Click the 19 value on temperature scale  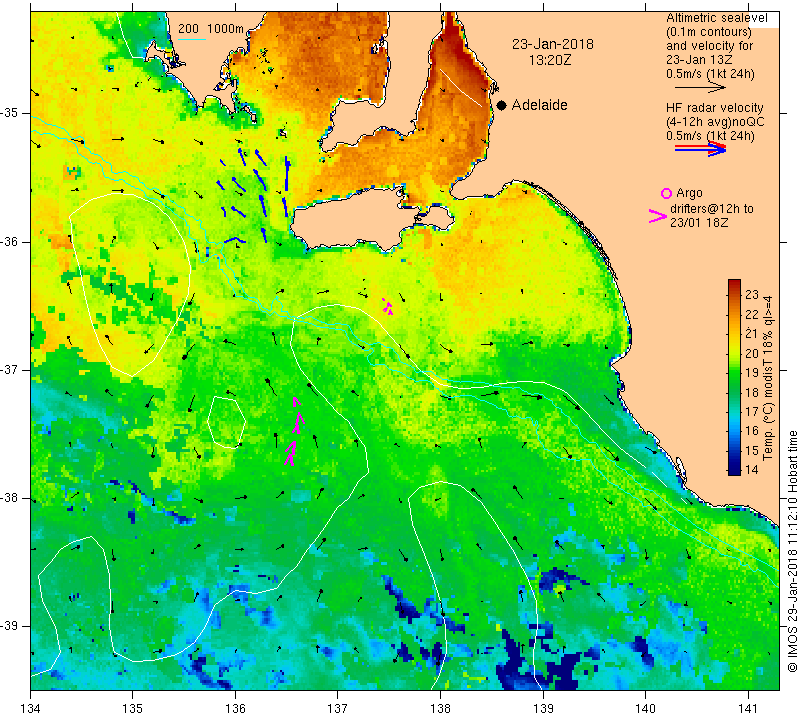click(x=752, y=373)
